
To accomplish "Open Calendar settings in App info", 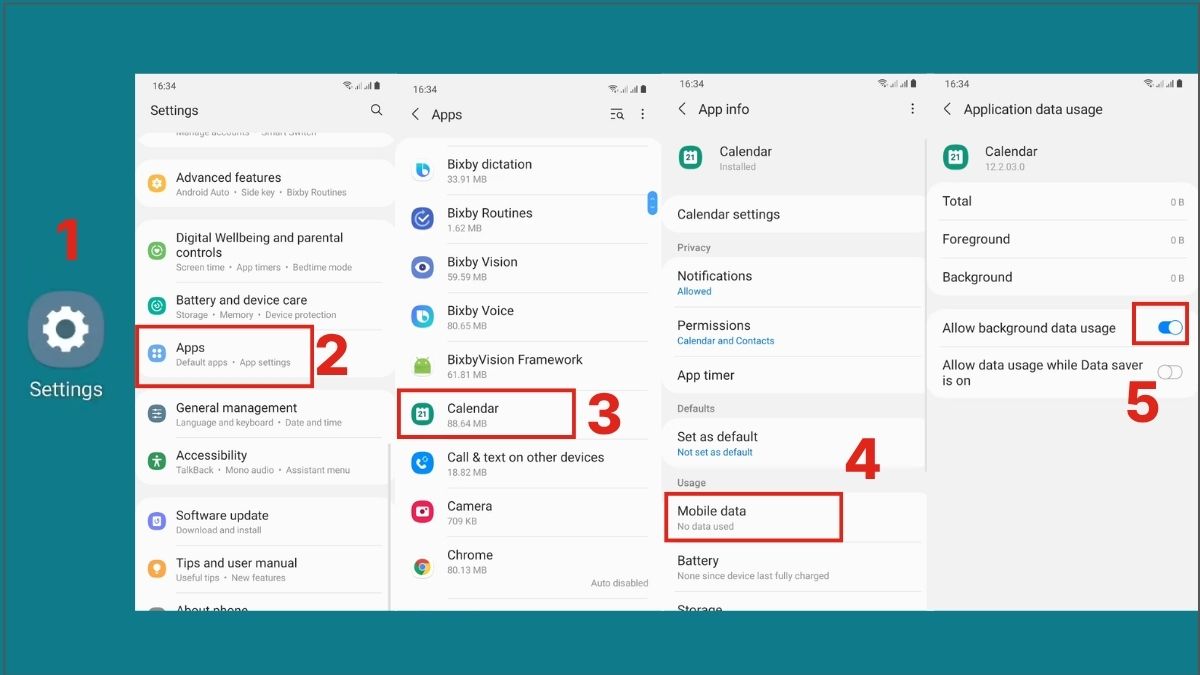I will pyautogui.click(x=794, y=214).
